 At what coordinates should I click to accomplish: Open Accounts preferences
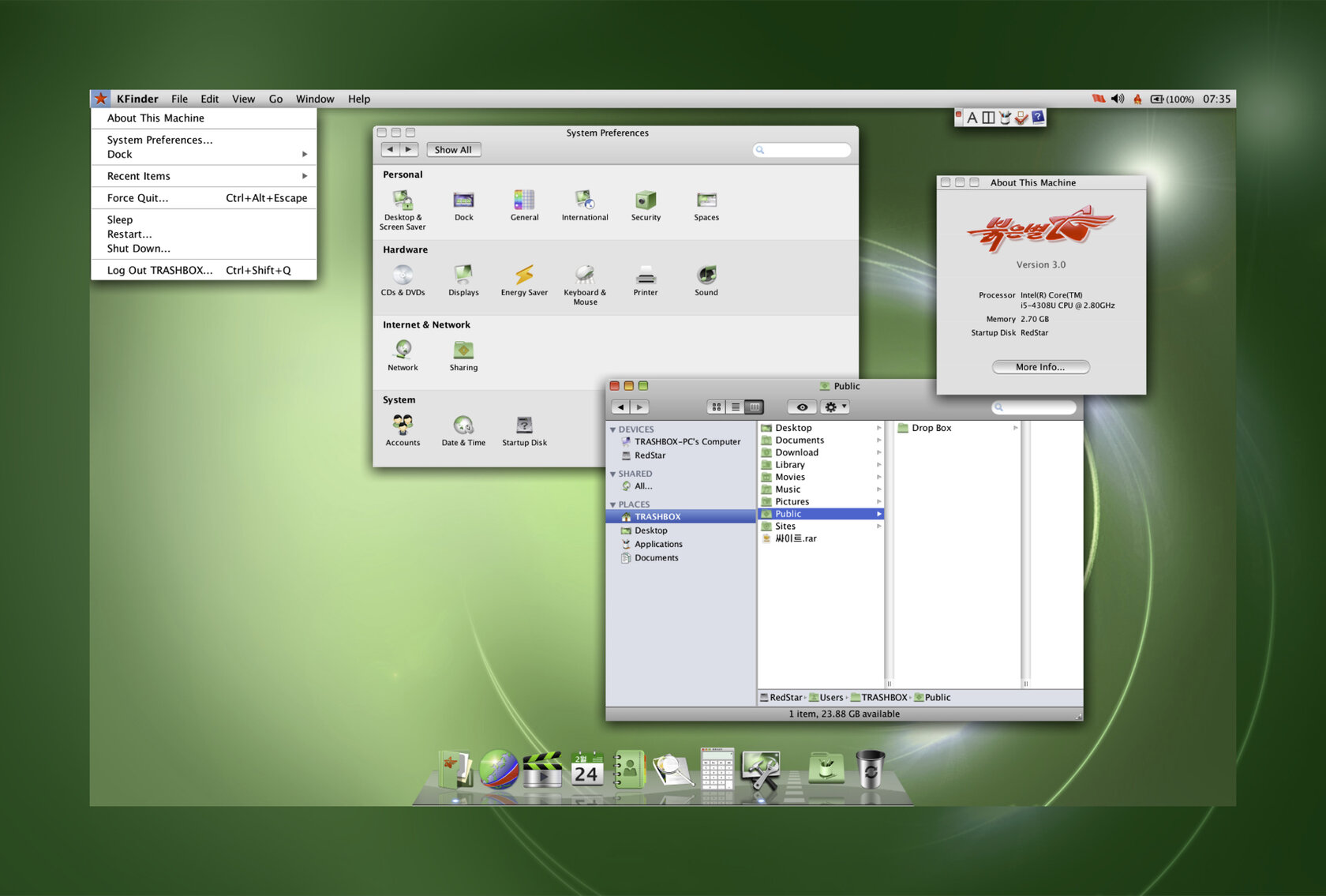point(403,429)
